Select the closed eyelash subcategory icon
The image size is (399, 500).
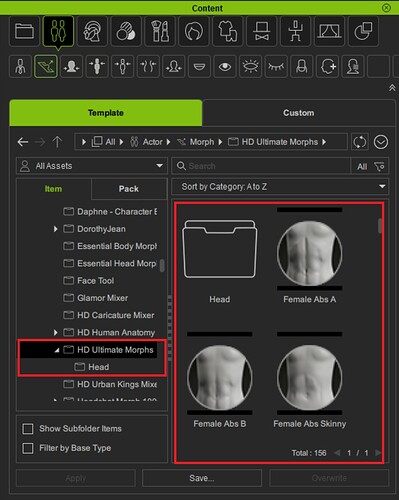tap(276, 67)
